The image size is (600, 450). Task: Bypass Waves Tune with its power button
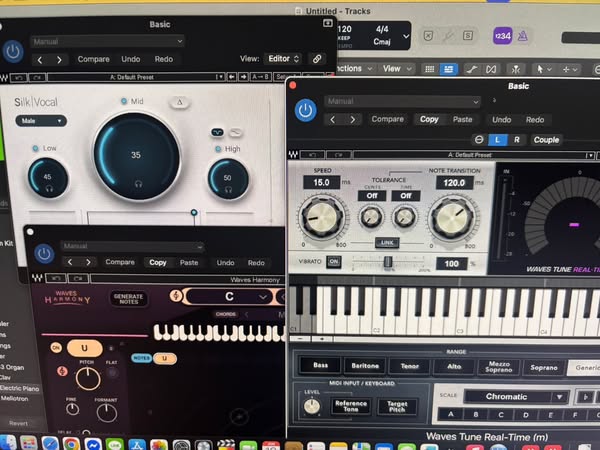306,110
